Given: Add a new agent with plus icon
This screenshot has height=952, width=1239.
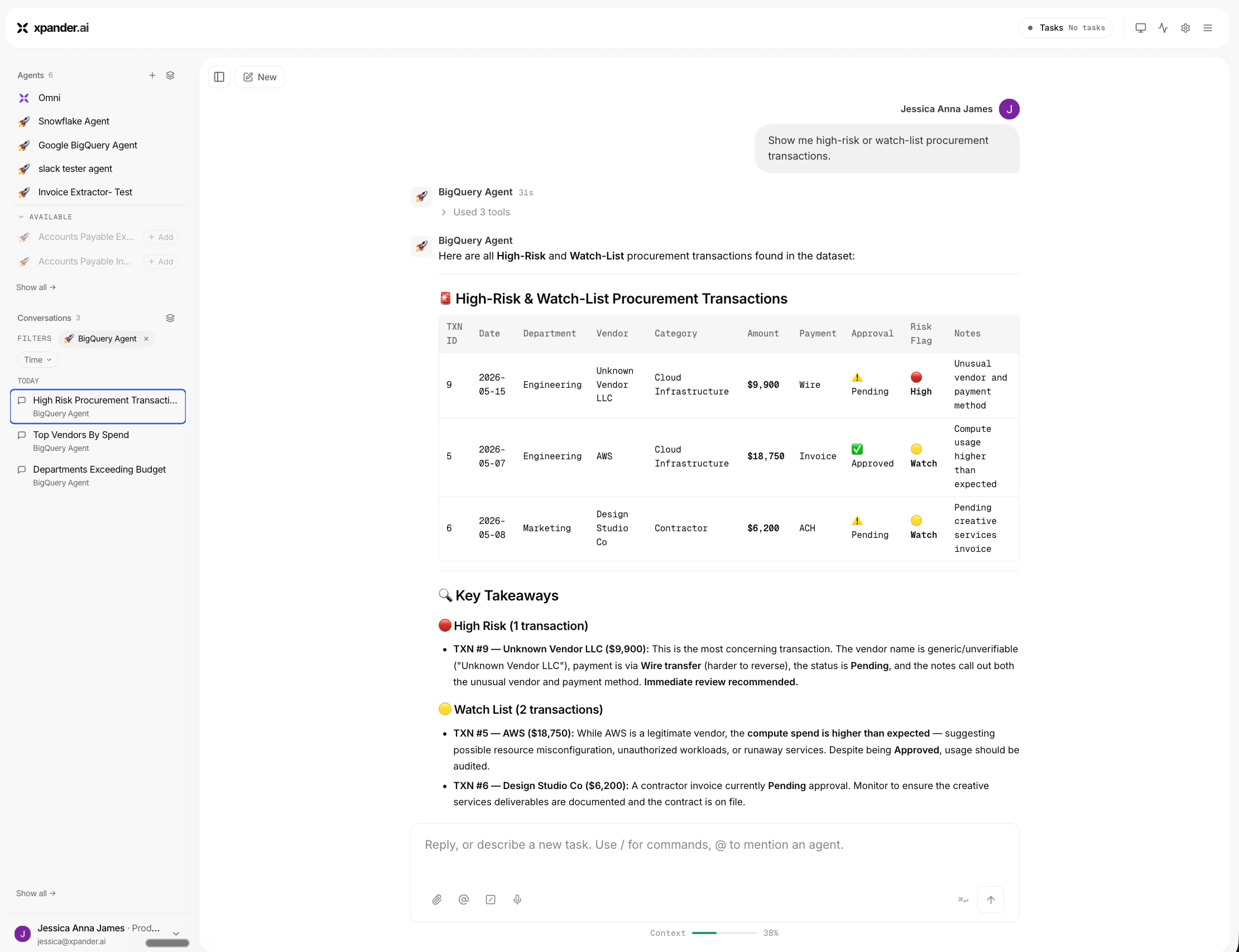Looking at the screenshot, I should 152,75.
